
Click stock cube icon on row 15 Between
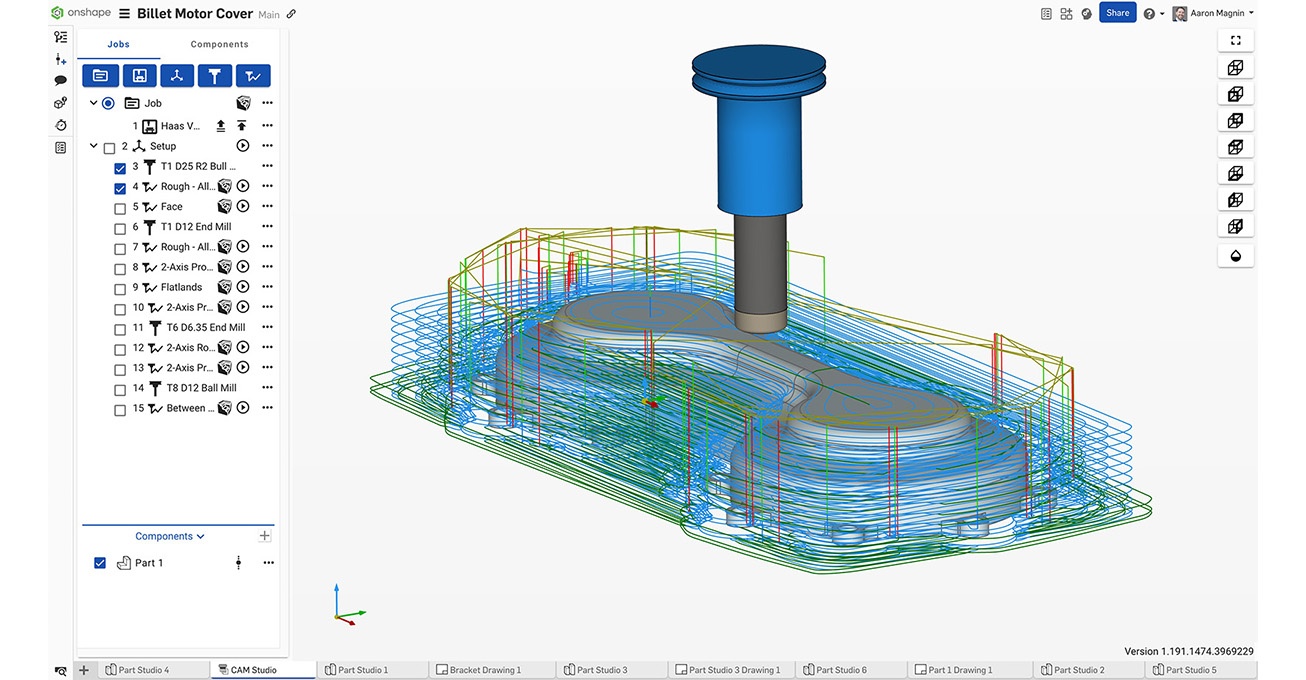coord(225,408)
